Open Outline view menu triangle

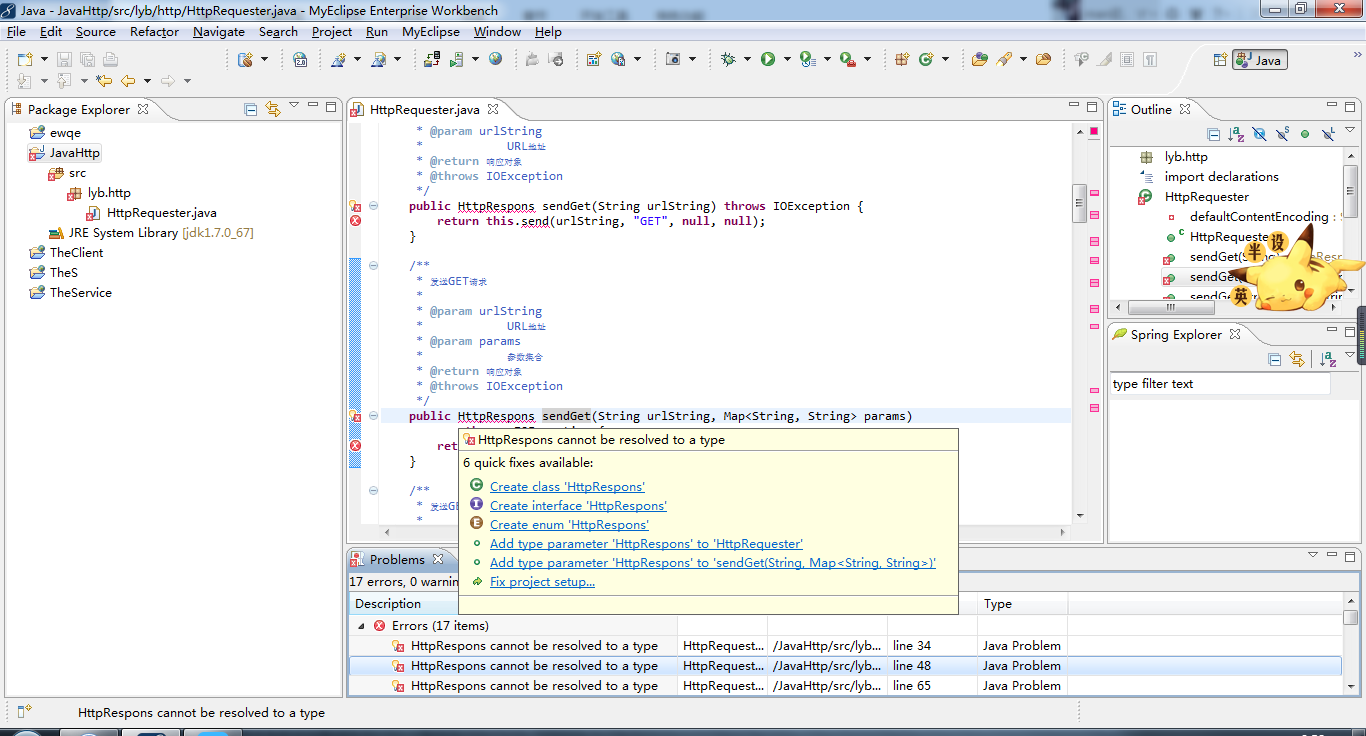[x=1350, y=130]
